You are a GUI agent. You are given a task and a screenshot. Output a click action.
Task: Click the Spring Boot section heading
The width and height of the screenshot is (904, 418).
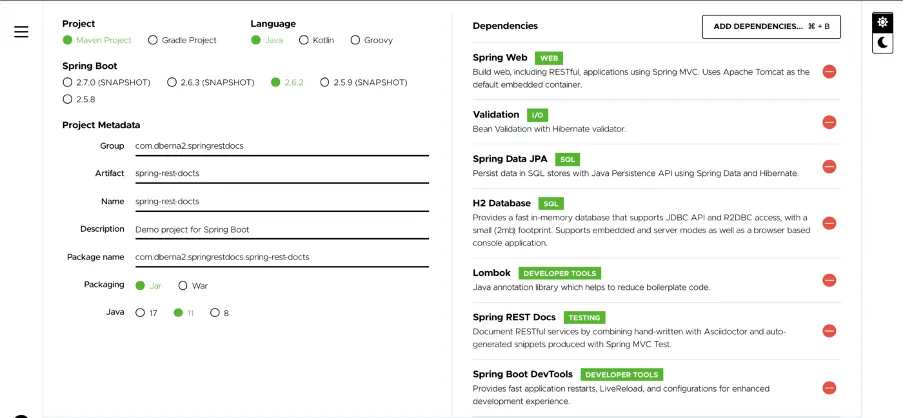[x=90, y=66]
